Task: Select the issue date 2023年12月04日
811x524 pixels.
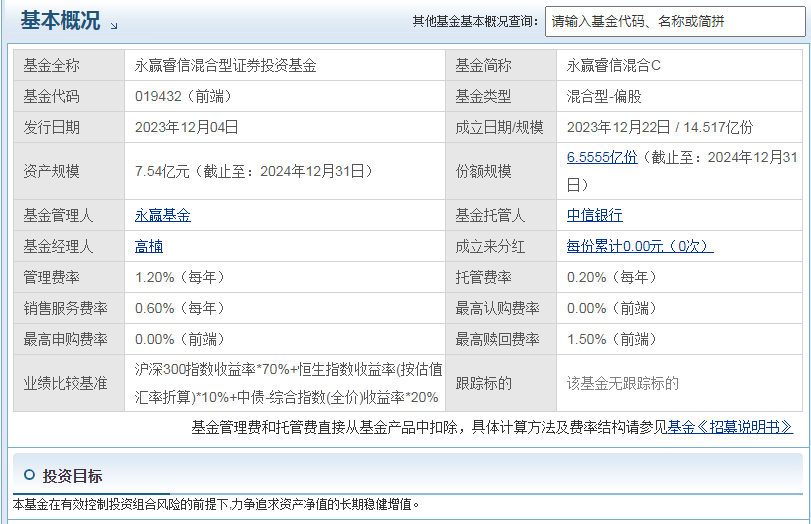Action: 186,127
